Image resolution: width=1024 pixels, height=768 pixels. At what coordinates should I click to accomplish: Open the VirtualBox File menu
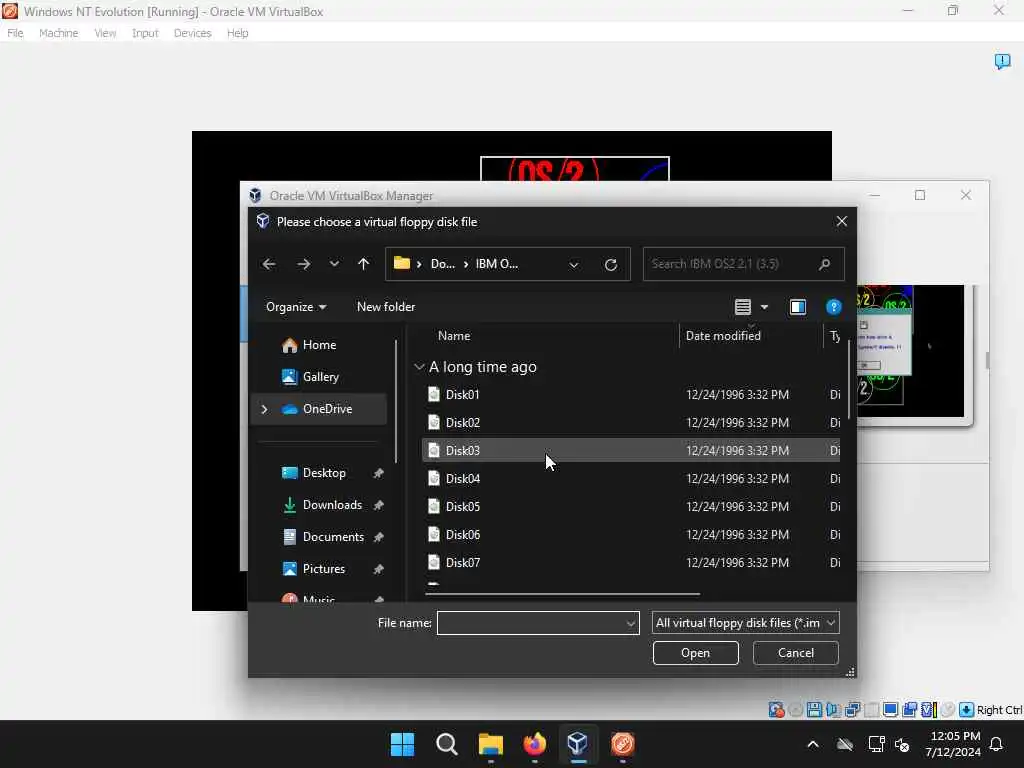pos(15,33)
